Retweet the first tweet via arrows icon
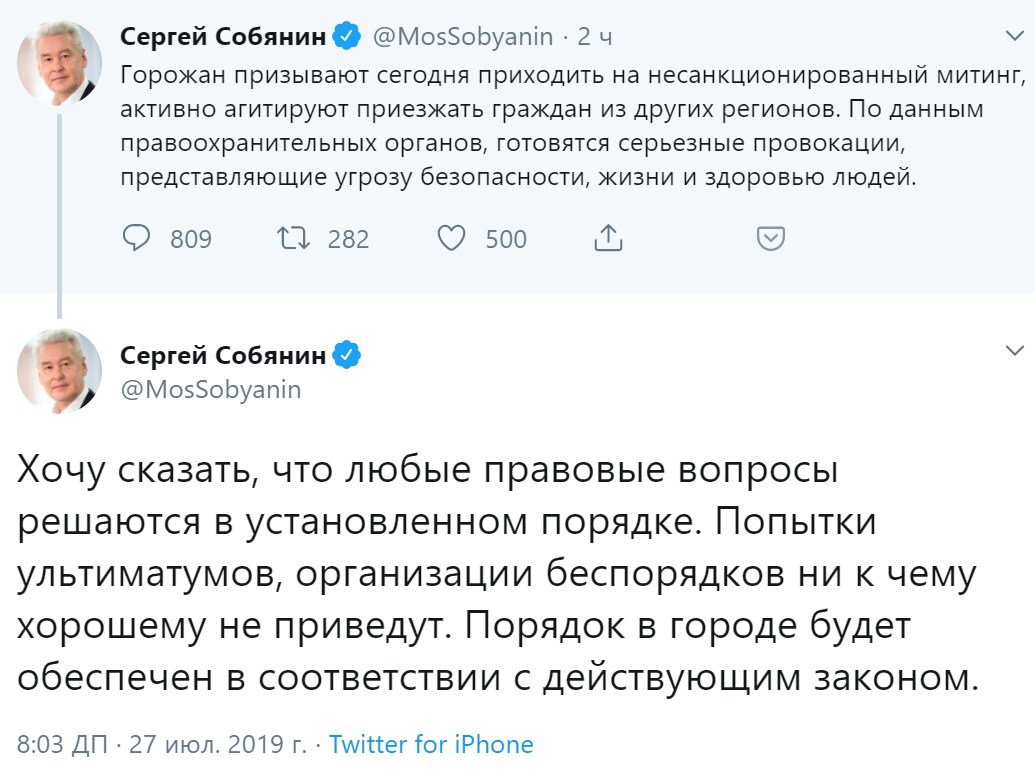The image size is (1035, 777). click(293, 238)
